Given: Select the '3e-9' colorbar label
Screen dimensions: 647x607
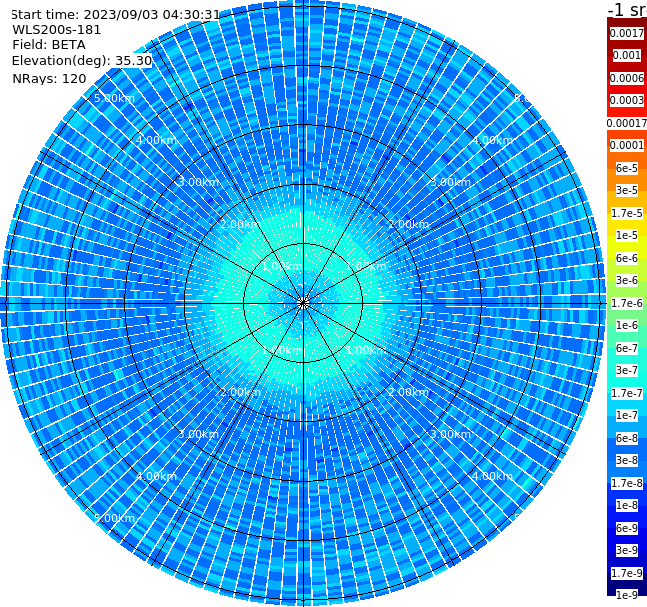Looking at the screenshot, I should tap(627, 550).
